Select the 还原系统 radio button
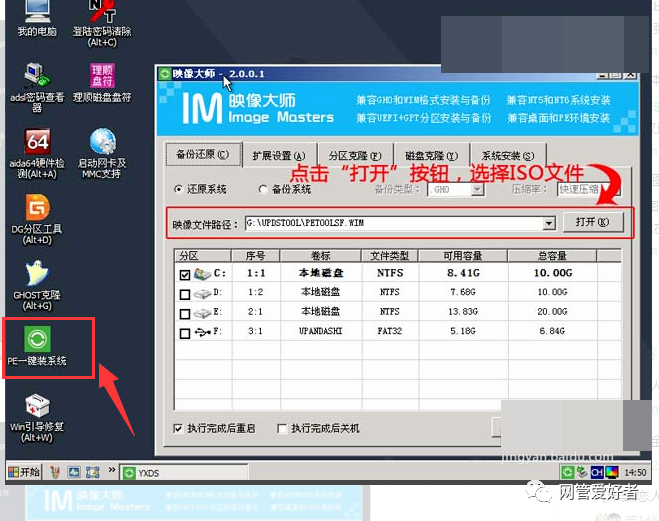This screenshot has width=659, height=521. point(179,189)
